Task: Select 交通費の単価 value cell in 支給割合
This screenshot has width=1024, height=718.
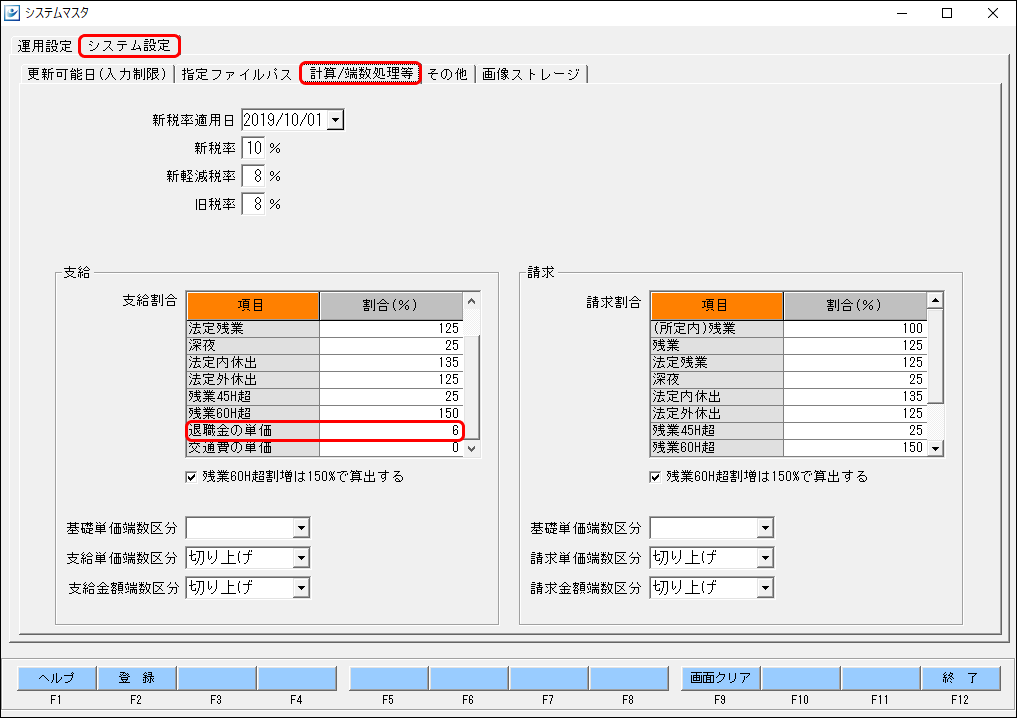Action: (391, 448)
